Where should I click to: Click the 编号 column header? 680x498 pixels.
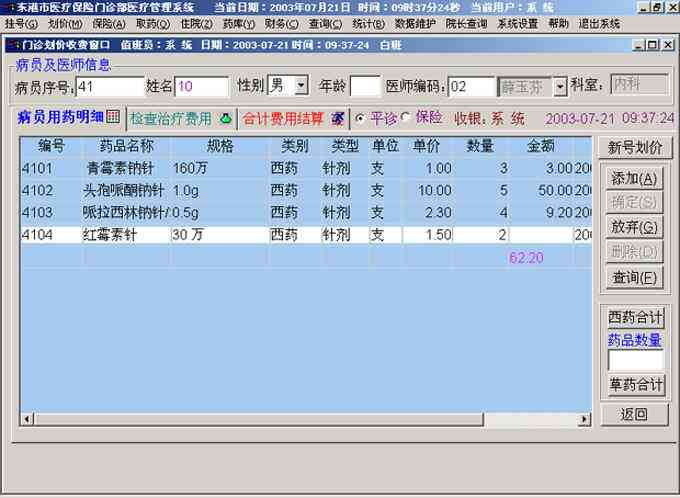(x=51, y=146)
